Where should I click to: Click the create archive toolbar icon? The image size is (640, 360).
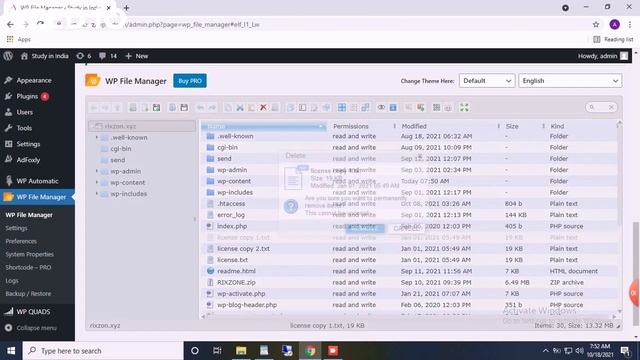coord(420,108)
